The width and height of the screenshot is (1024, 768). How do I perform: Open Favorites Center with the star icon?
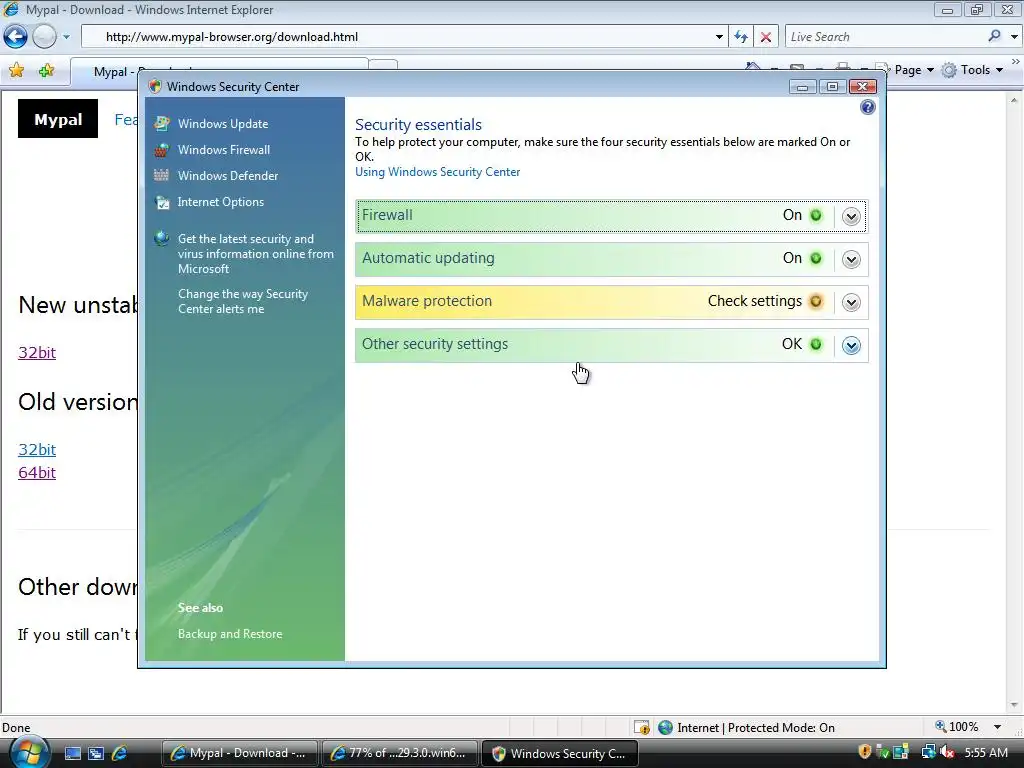[17, 70]
